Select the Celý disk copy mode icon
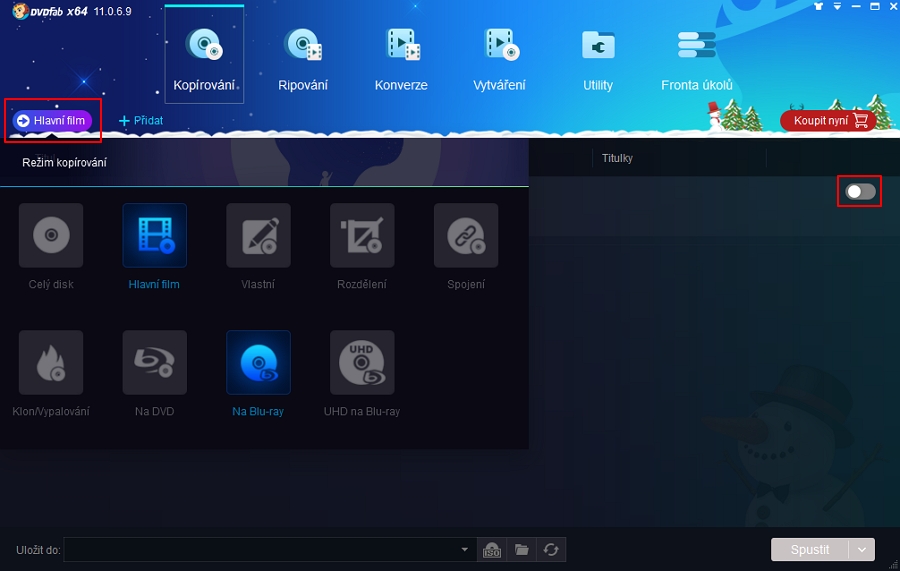 [51, 235]
